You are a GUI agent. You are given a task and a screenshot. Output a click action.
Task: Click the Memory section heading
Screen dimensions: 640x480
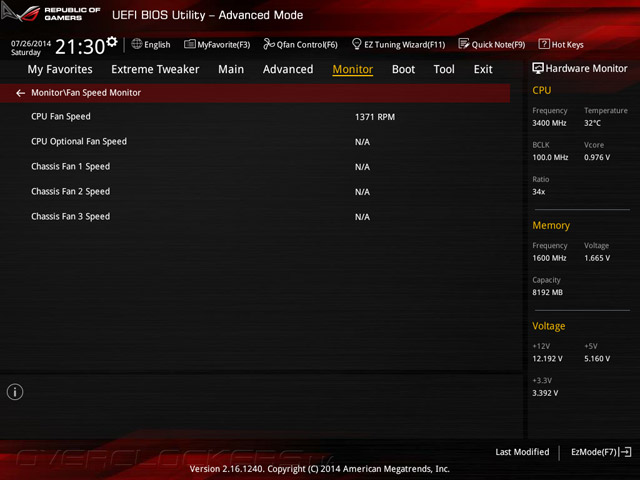click(x=551, y=225)
